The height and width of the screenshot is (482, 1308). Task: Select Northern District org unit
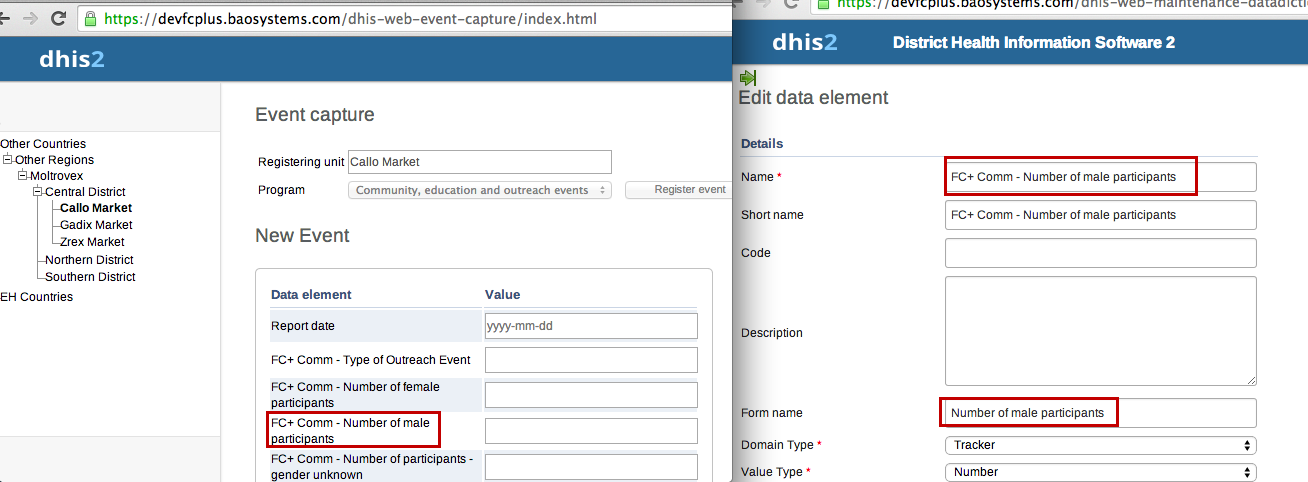89,260
